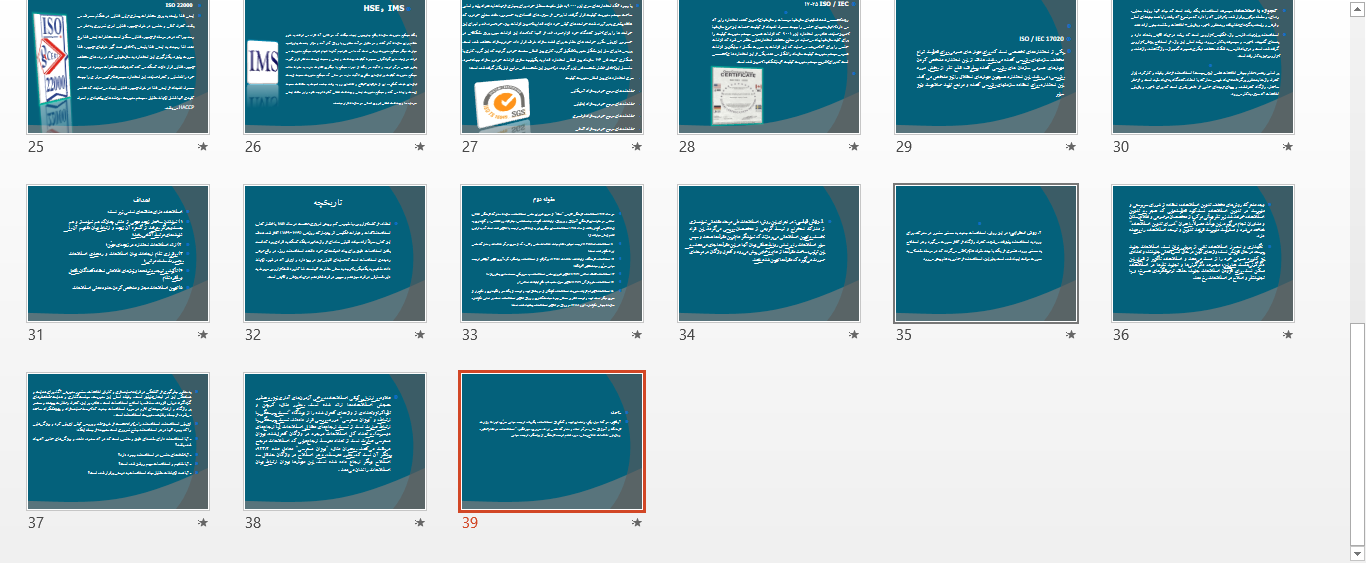Click the animation star icon under slide 30
Screen dimensions: 1366x563
tap(1288, 147)
